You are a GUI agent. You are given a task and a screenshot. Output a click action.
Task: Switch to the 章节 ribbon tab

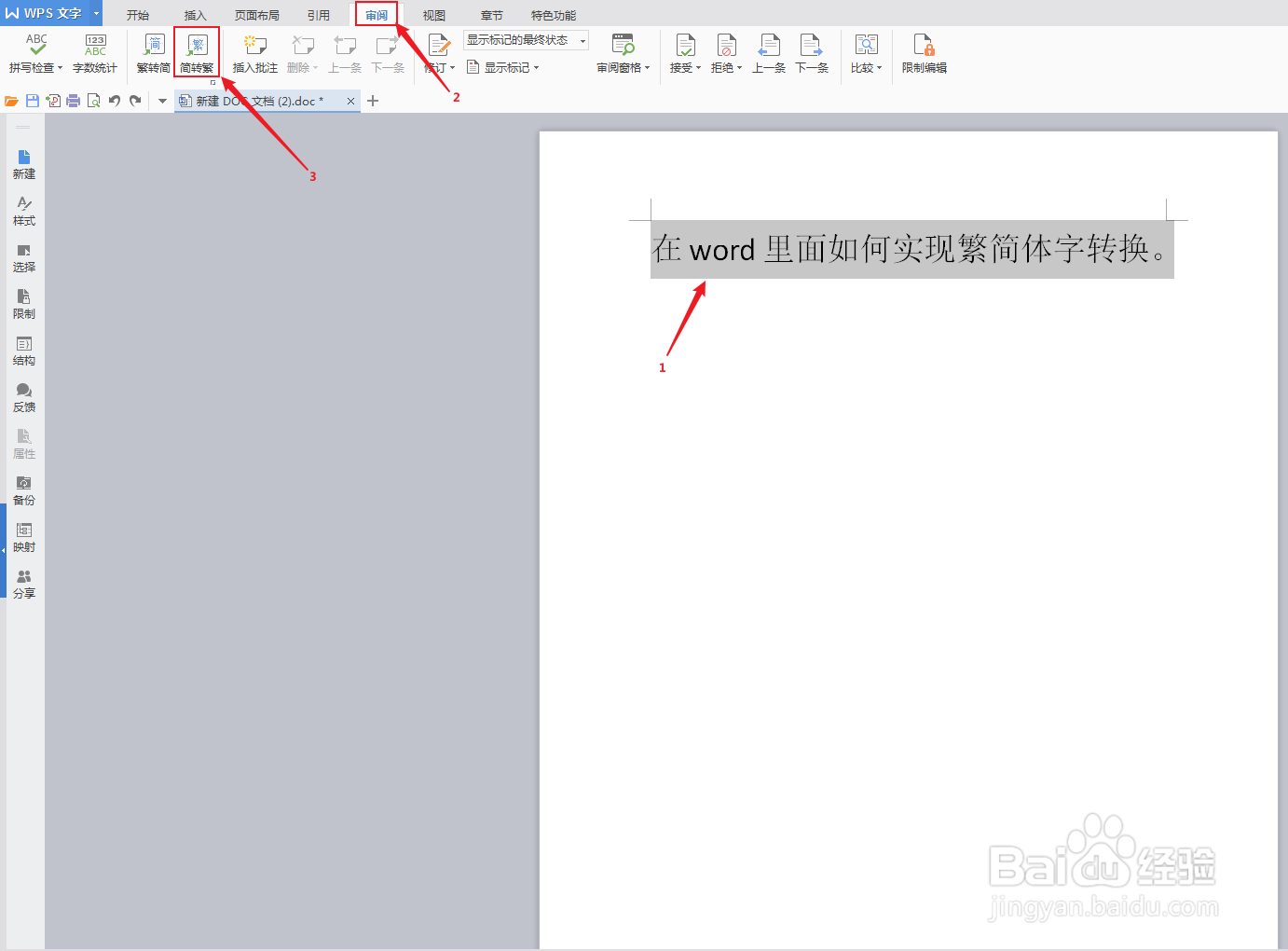click(492, 15)
